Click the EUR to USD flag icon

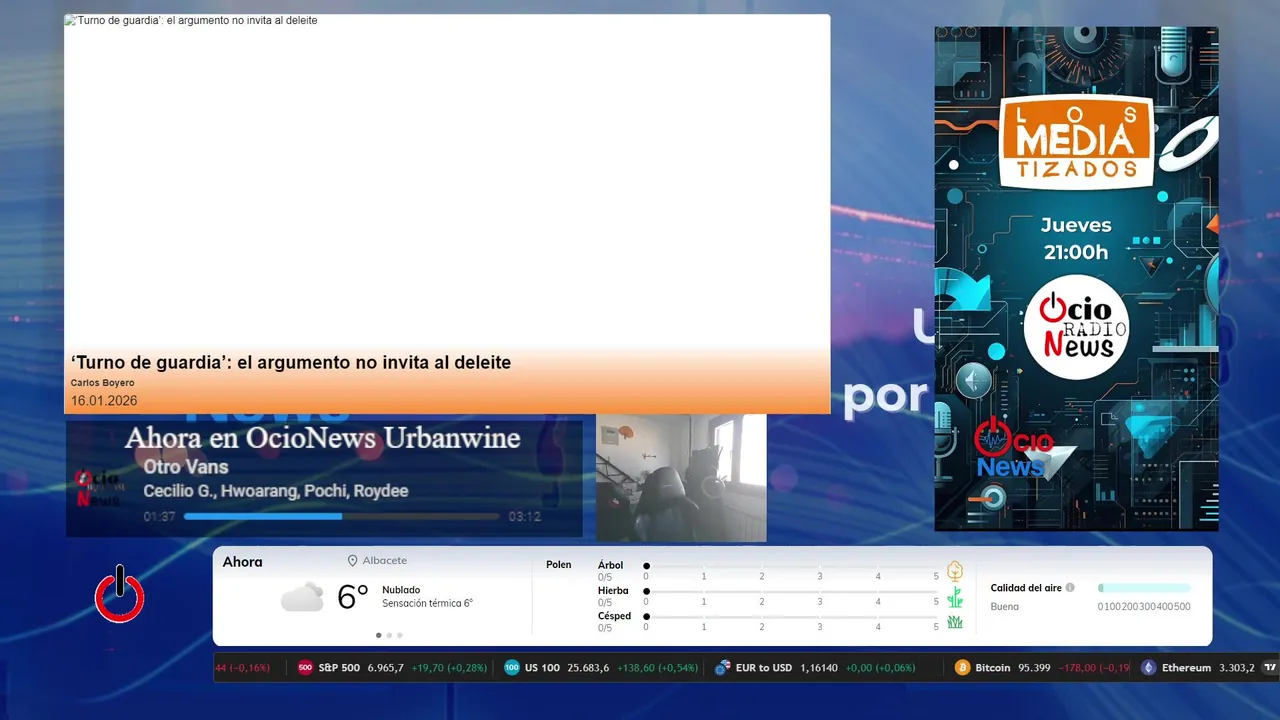(722, 668)
